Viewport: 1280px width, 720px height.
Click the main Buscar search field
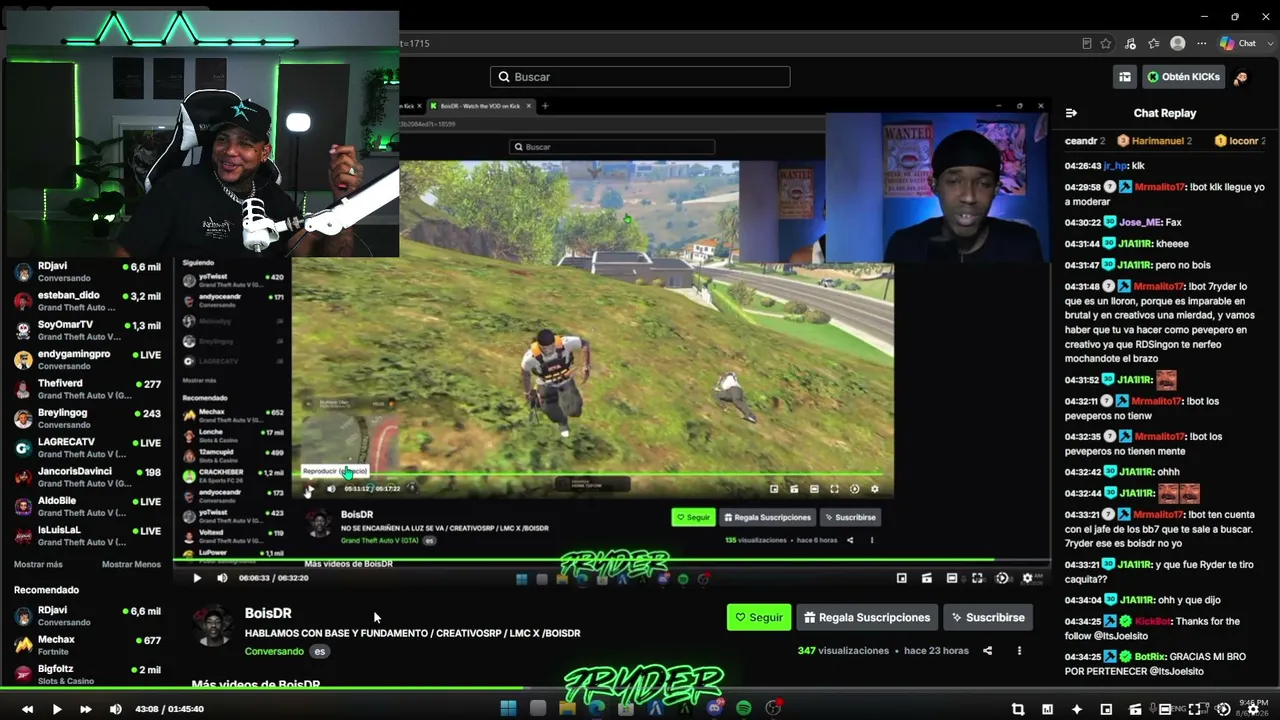pyautogui.click(x=640, y=77)
